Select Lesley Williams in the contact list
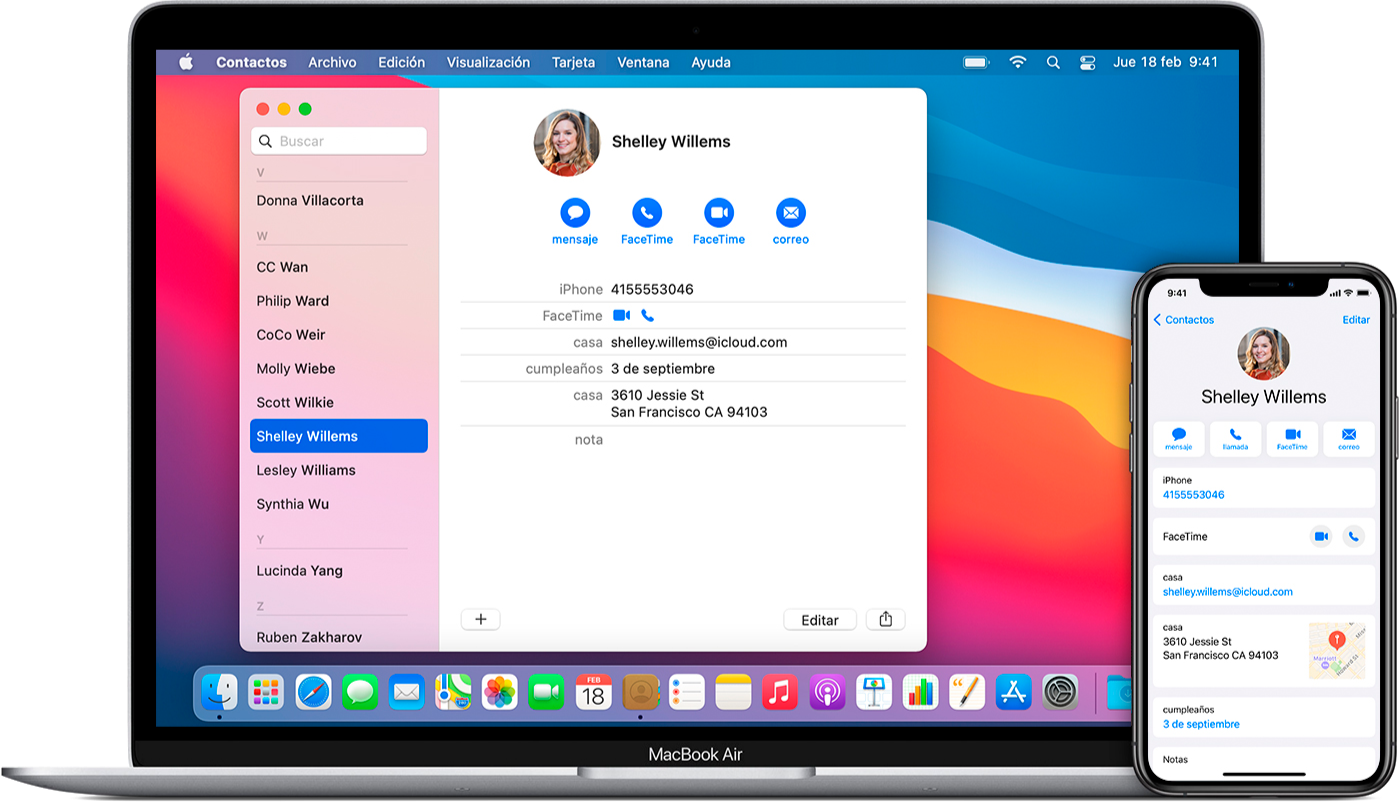1400x810 pixels. [306, 470]
